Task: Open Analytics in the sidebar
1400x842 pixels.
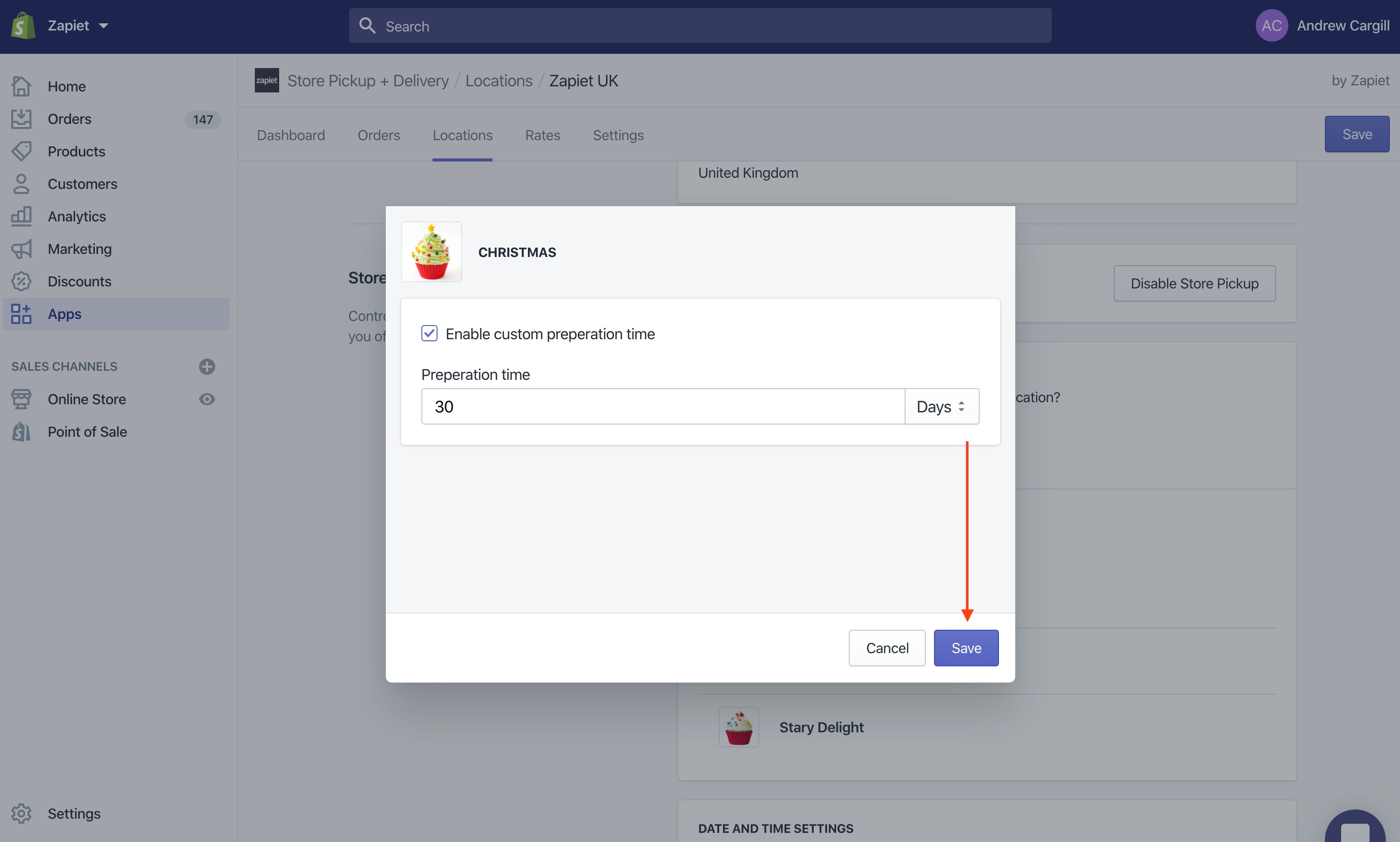Action: (77, 216)
